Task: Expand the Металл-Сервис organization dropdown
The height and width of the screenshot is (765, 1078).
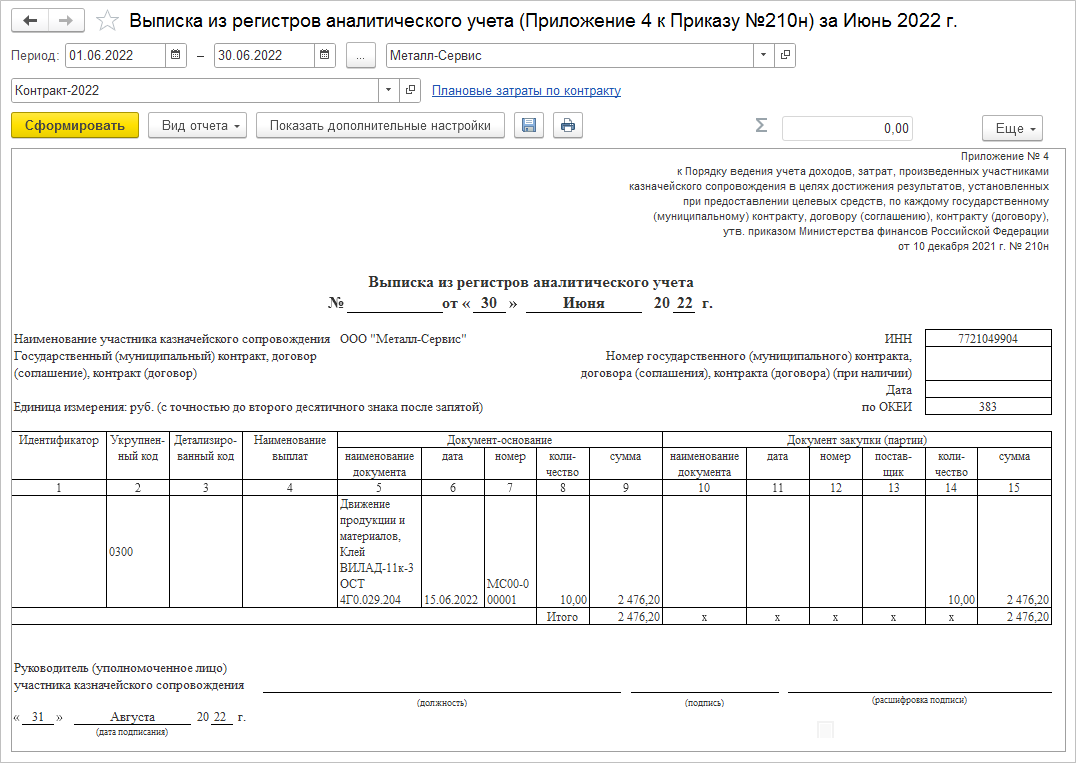Action: coord(764,55)
